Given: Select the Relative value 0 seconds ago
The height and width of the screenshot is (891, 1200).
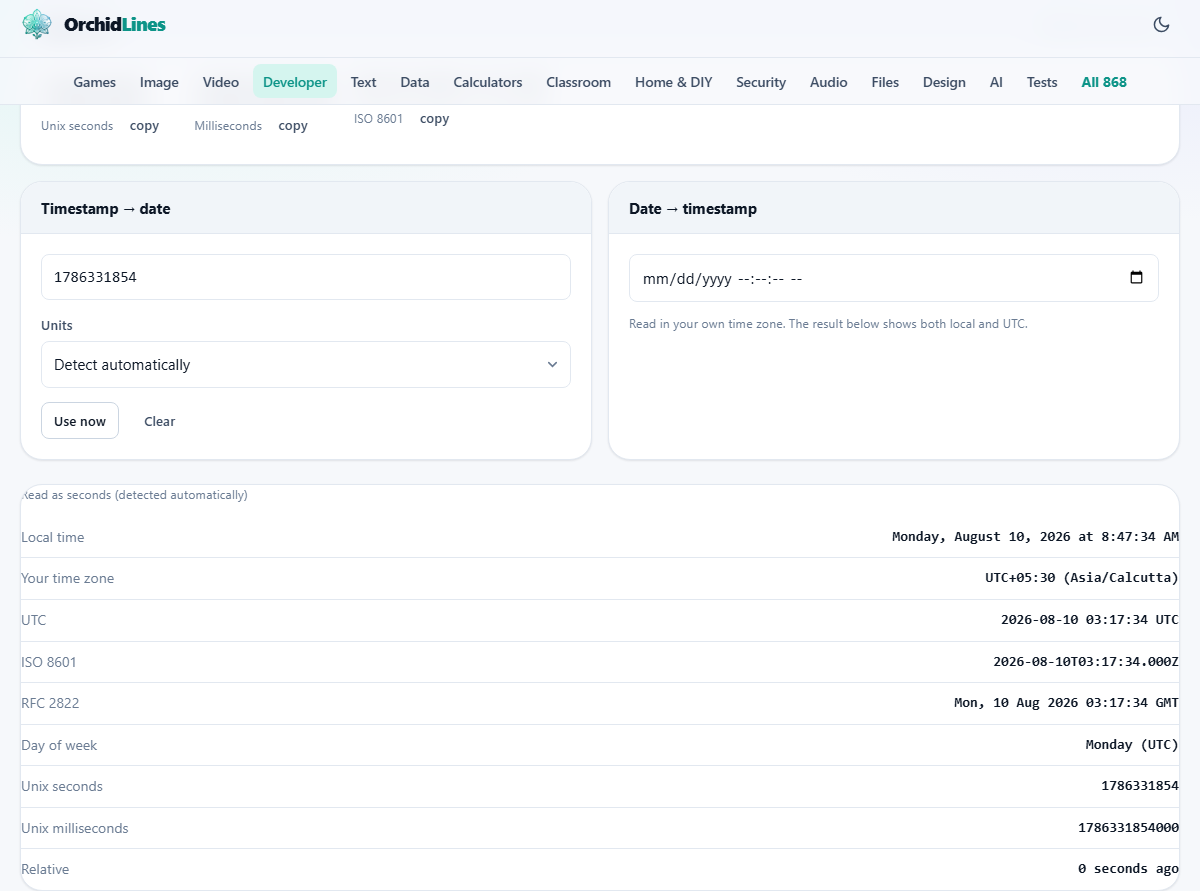Looking at the screenshot, I should (1129, 869).
